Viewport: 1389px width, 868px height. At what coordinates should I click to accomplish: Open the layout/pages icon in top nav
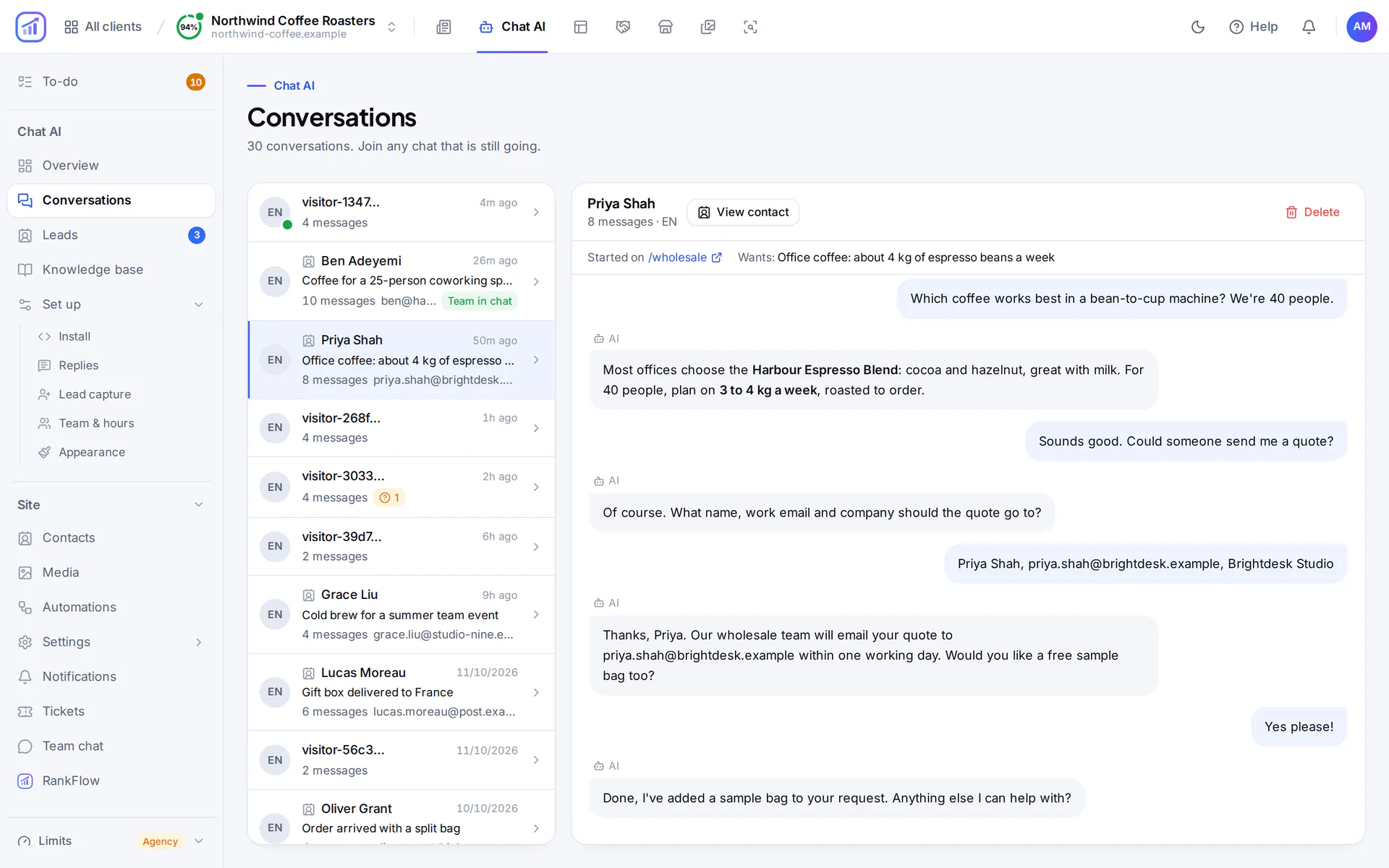click(580, 27)
